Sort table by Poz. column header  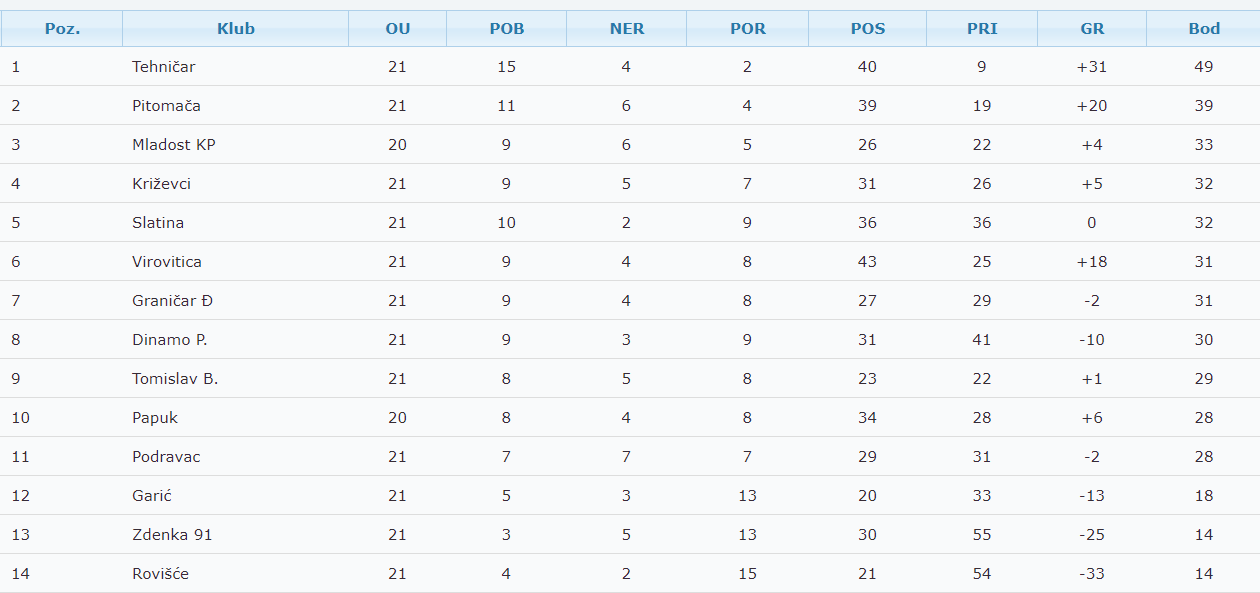tap(62, 29)
